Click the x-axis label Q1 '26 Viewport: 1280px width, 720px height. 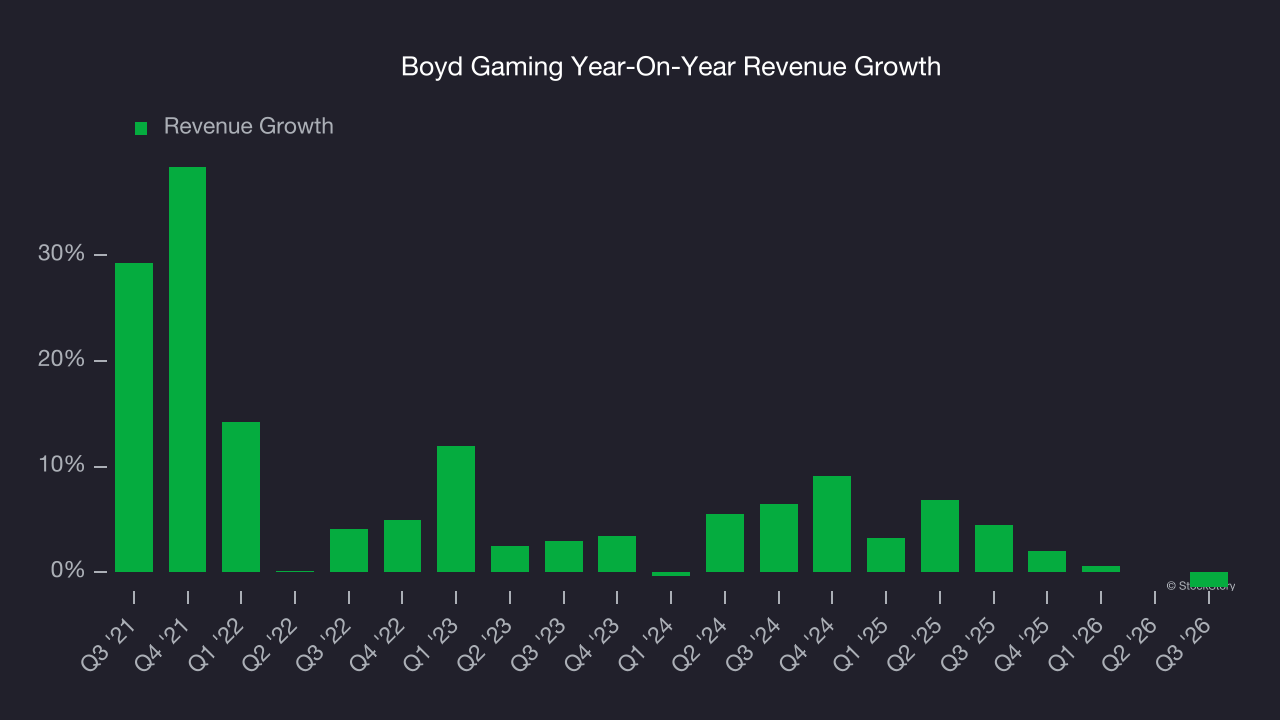pyautogui.click(x=1076, y=645)
